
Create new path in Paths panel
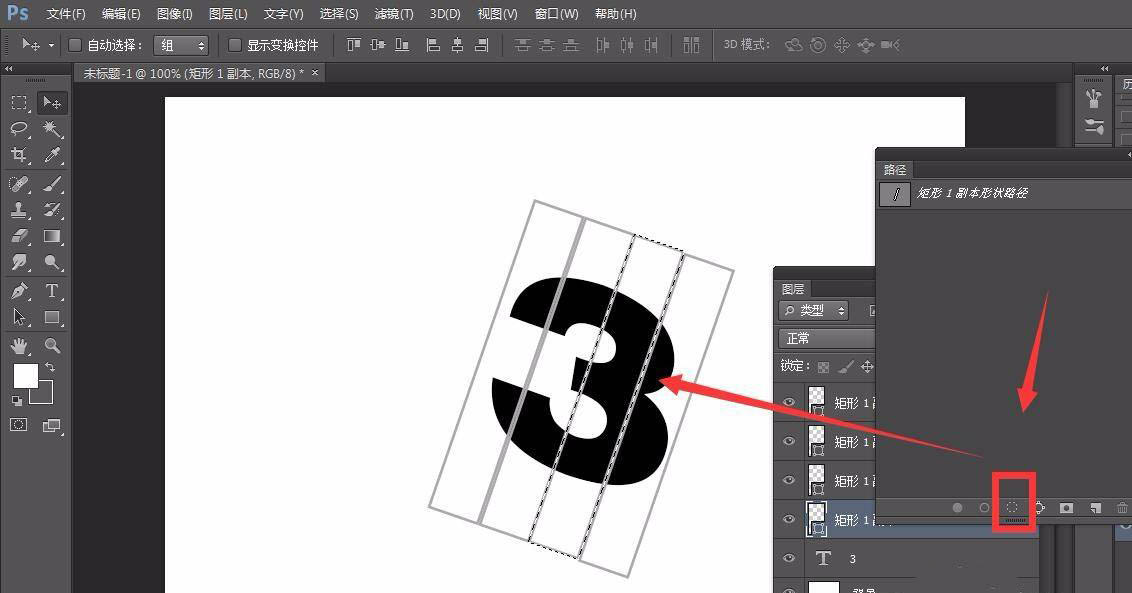1095,508
